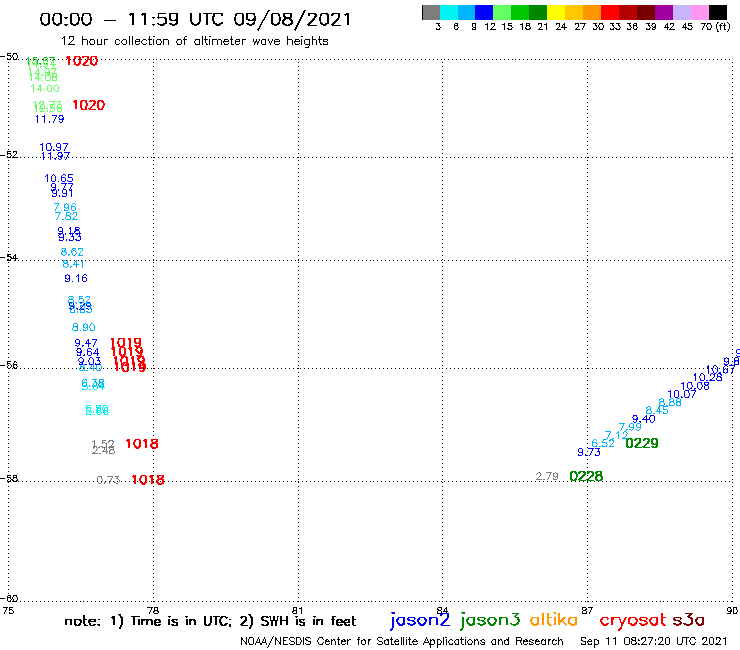Click the longitude axis label '81'

297,610
